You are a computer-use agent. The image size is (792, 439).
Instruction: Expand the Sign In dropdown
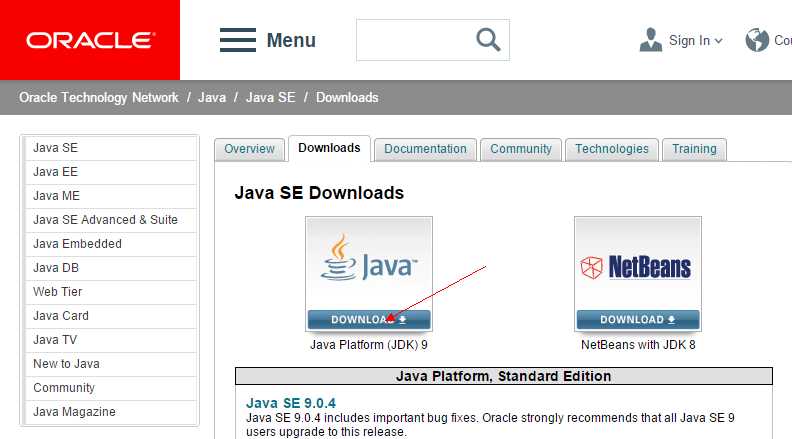(x=719, y=40)
